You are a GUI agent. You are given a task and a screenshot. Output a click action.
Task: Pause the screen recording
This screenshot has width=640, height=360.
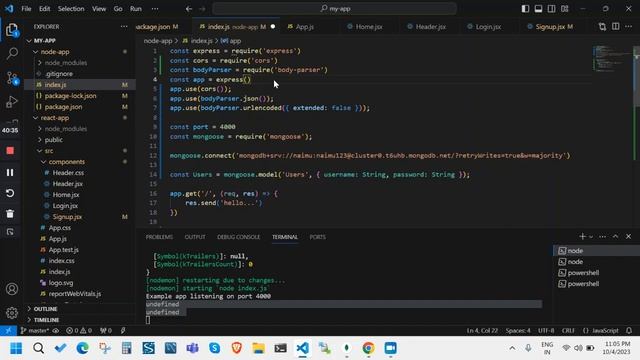[10, 172]
